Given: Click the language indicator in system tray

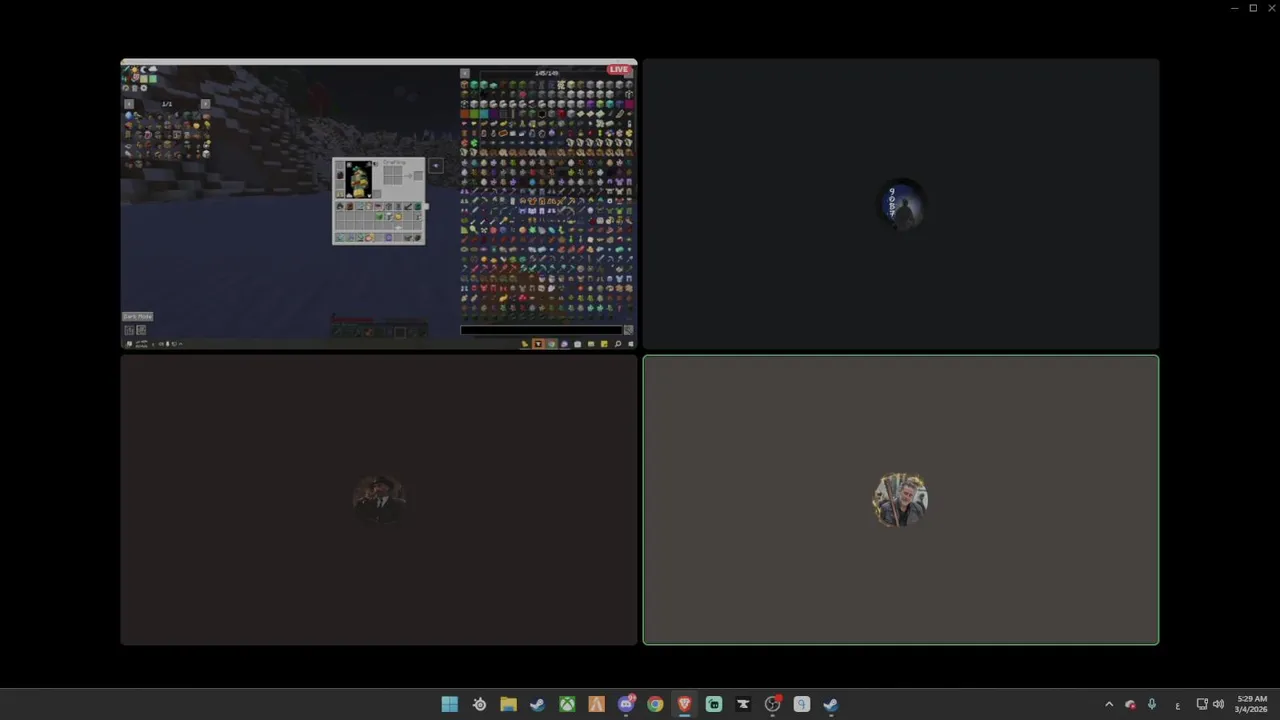Looking at the screenshot, I should 1177,705.
